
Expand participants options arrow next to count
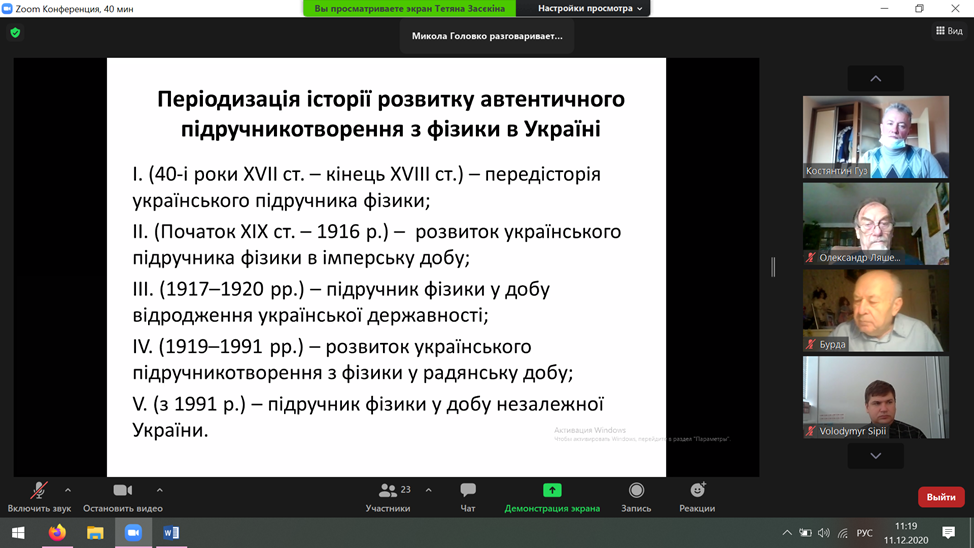coord(429,490)
